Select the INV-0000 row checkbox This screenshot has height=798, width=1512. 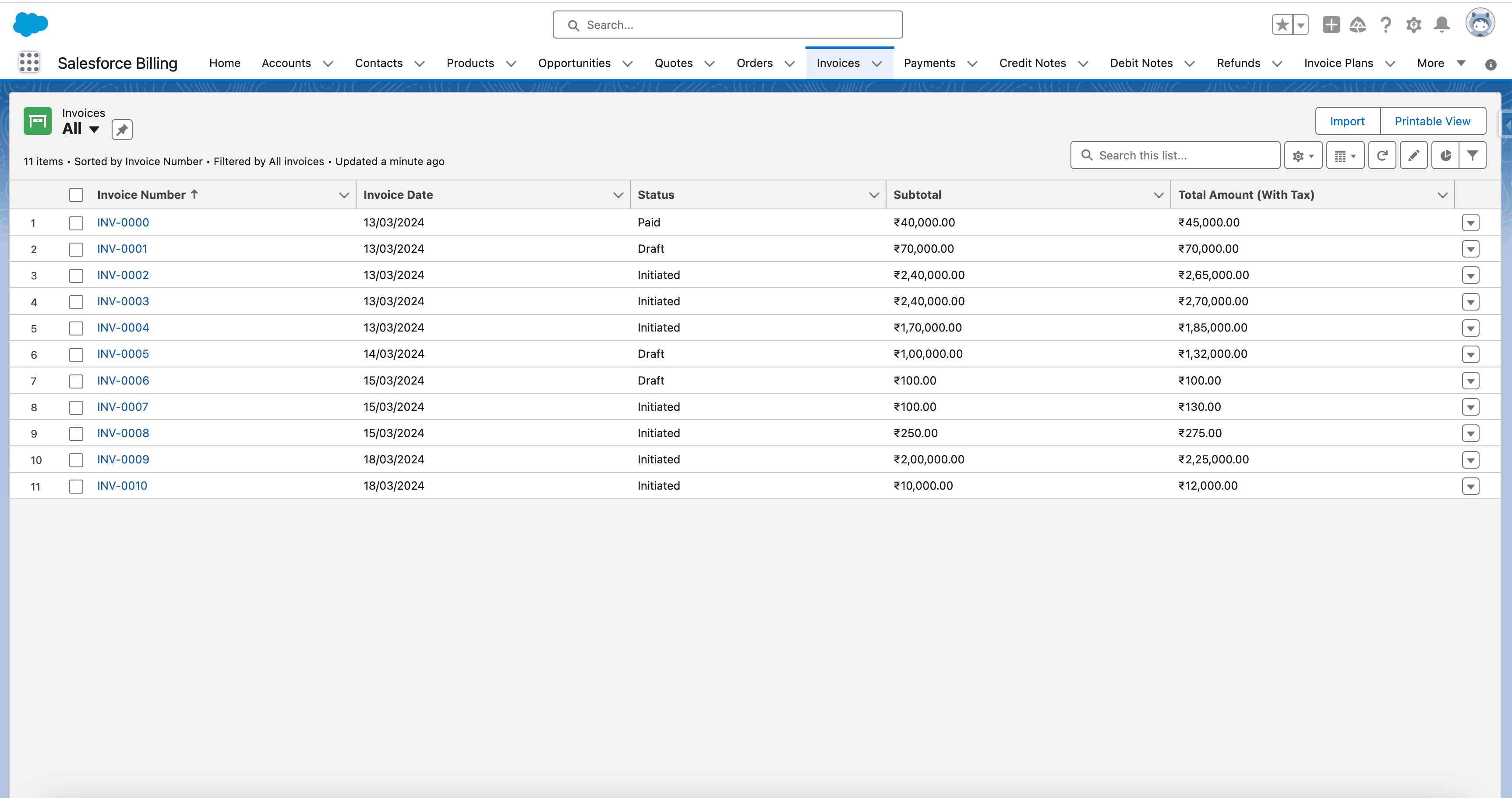76,223
